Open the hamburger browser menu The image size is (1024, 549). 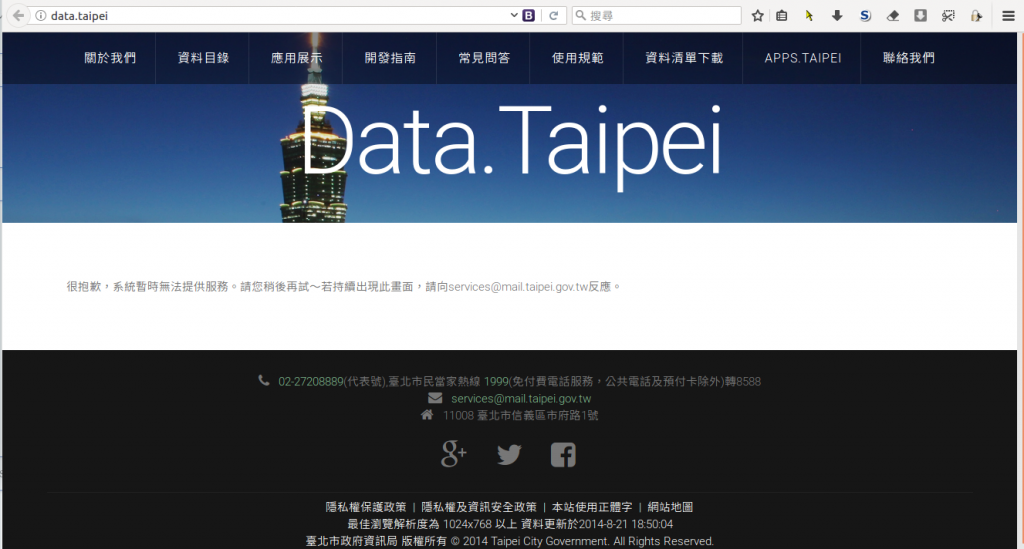(1009, 16)
